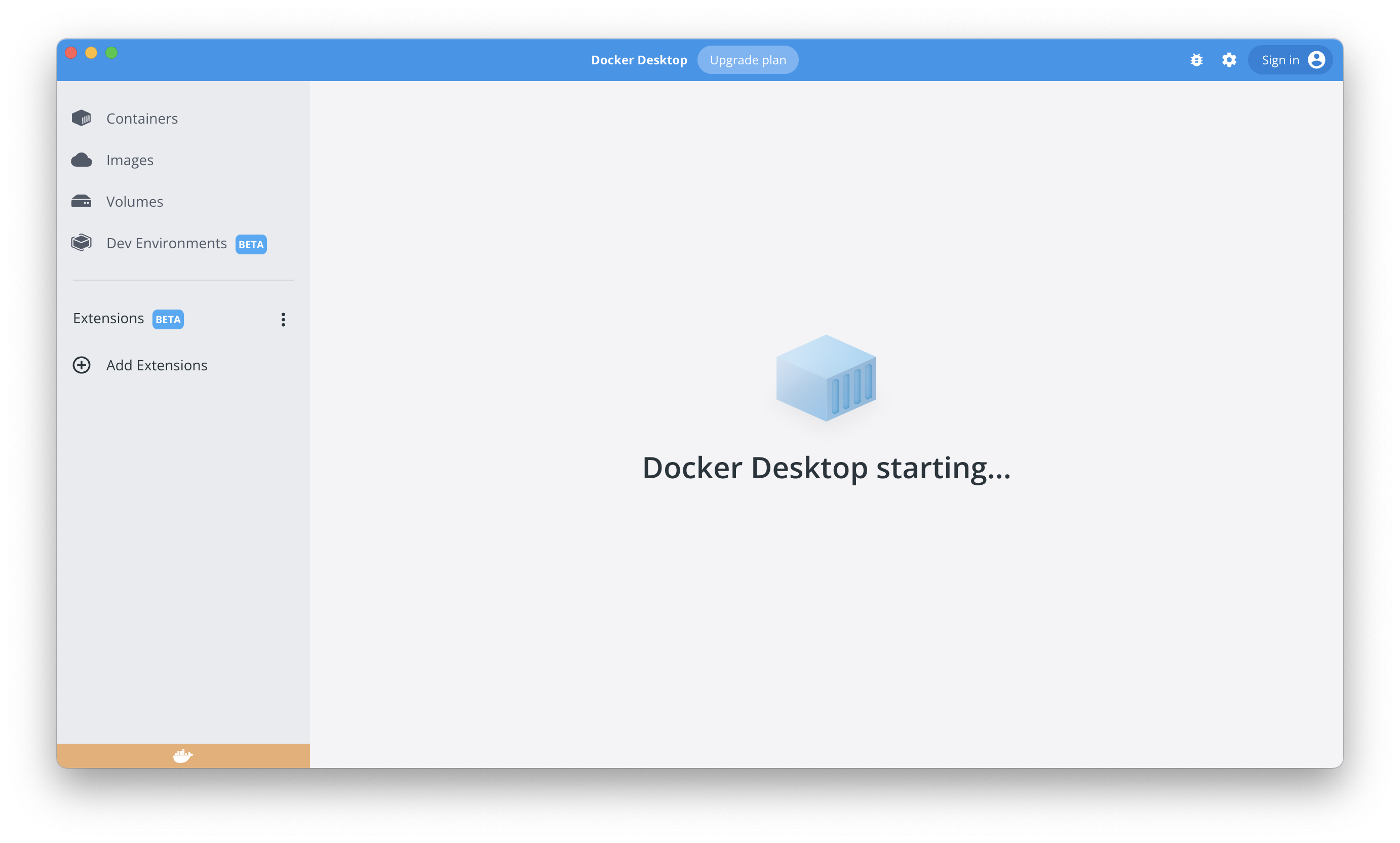
Task: Open the Extensions three-dot menu
Action: tap(283, 319)
